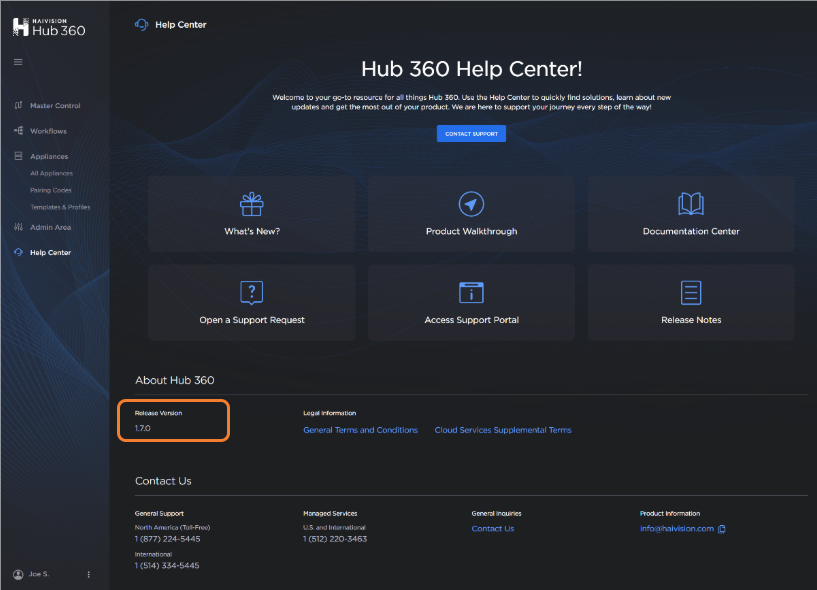
Task: Open the What's New? card
Action: pos(252,214)
